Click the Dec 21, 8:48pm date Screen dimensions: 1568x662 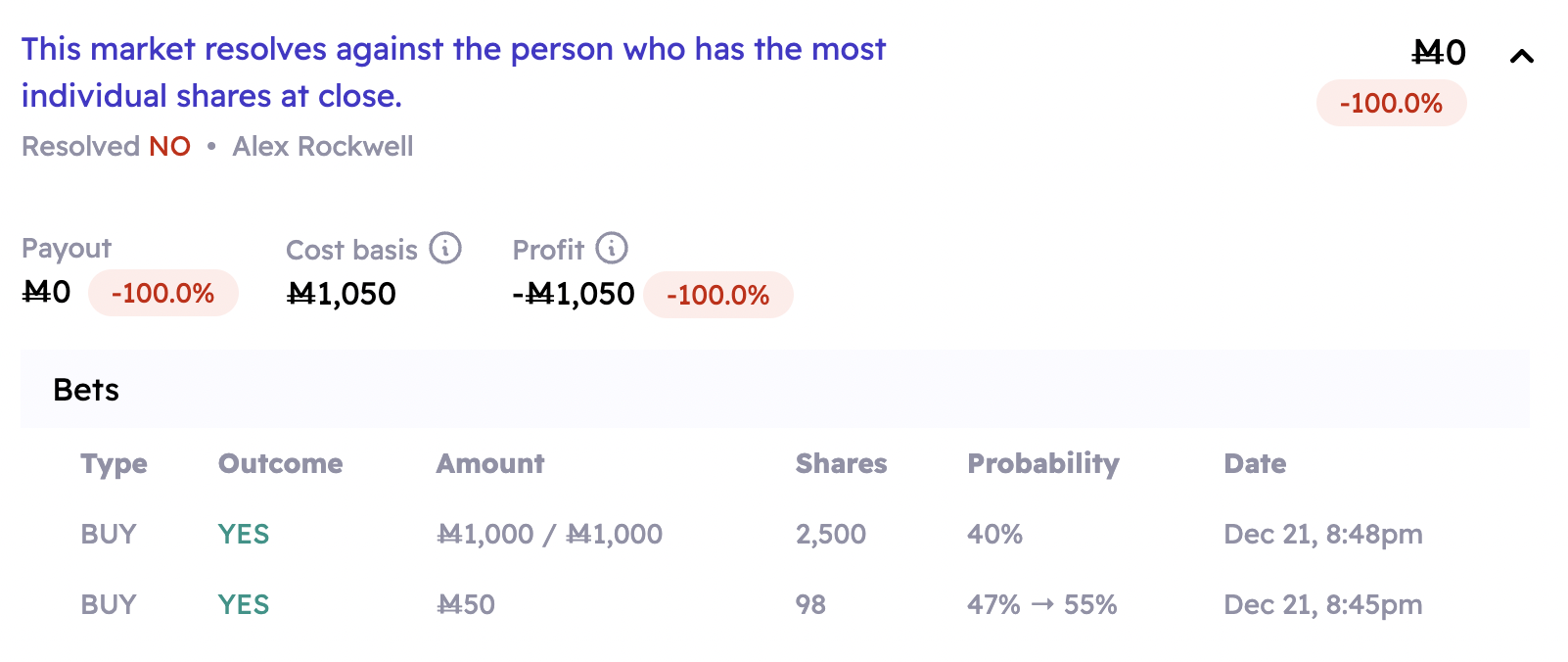1322,535
